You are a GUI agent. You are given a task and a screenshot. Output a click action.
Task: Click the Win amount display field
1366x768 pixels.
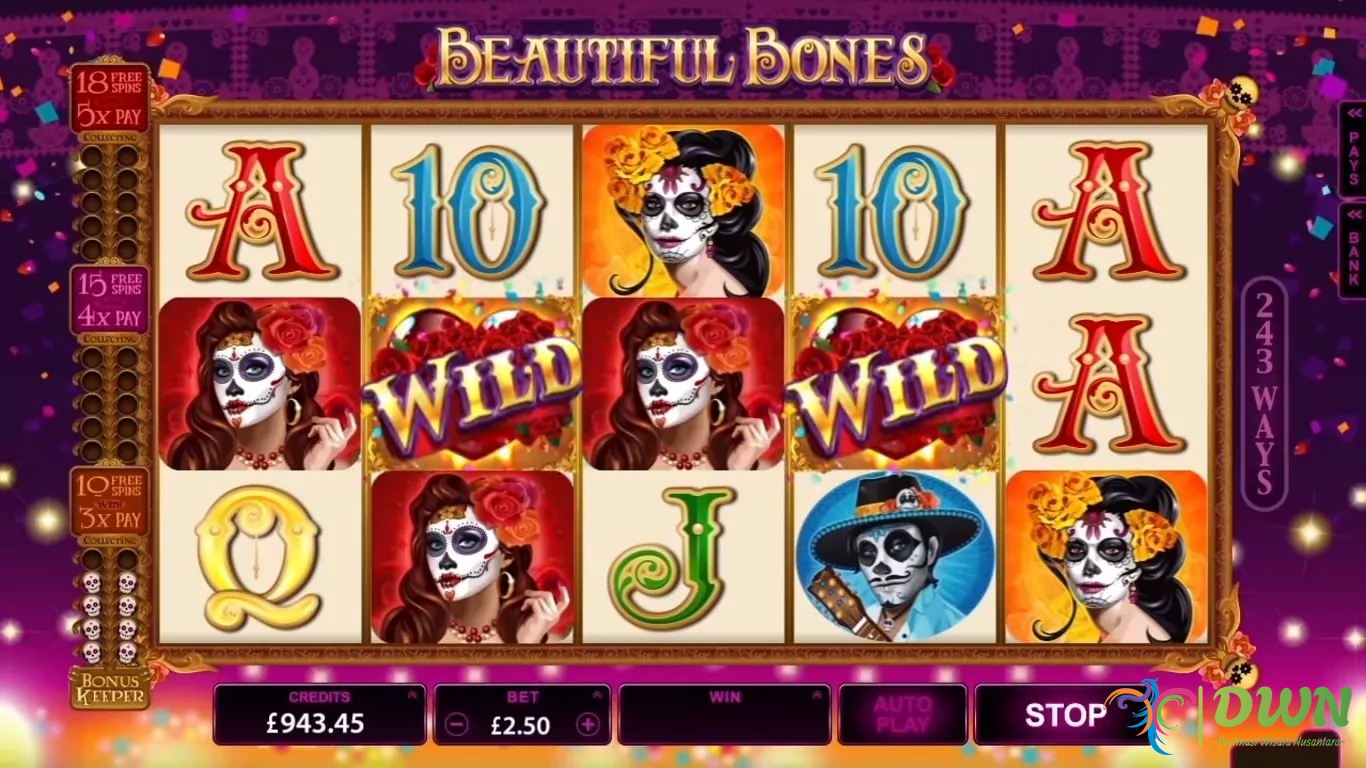point(725,714)
